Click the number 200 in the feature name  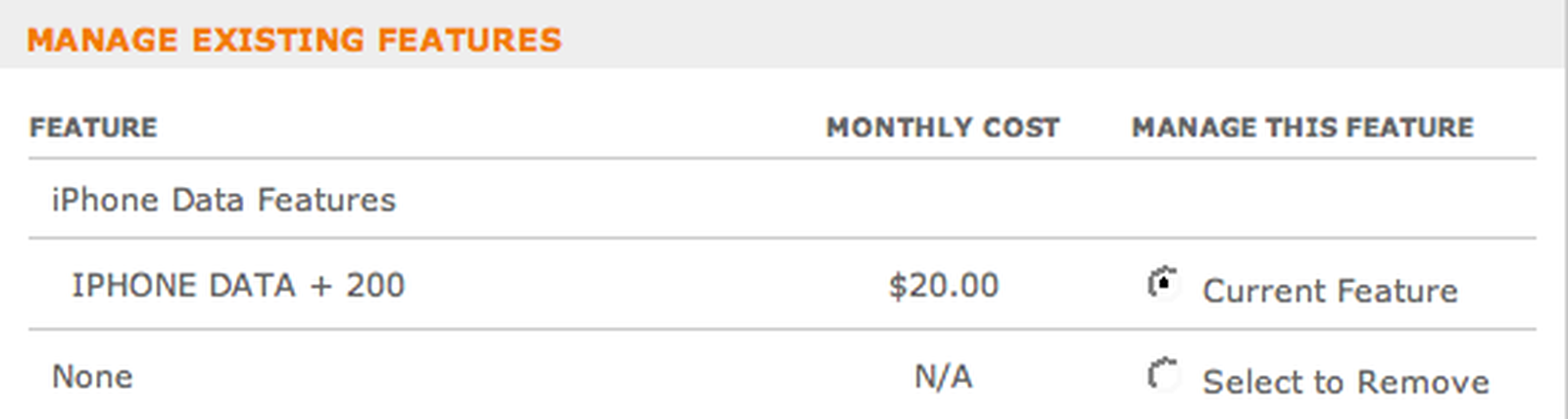pyautogui.click(x=374, y=285)
